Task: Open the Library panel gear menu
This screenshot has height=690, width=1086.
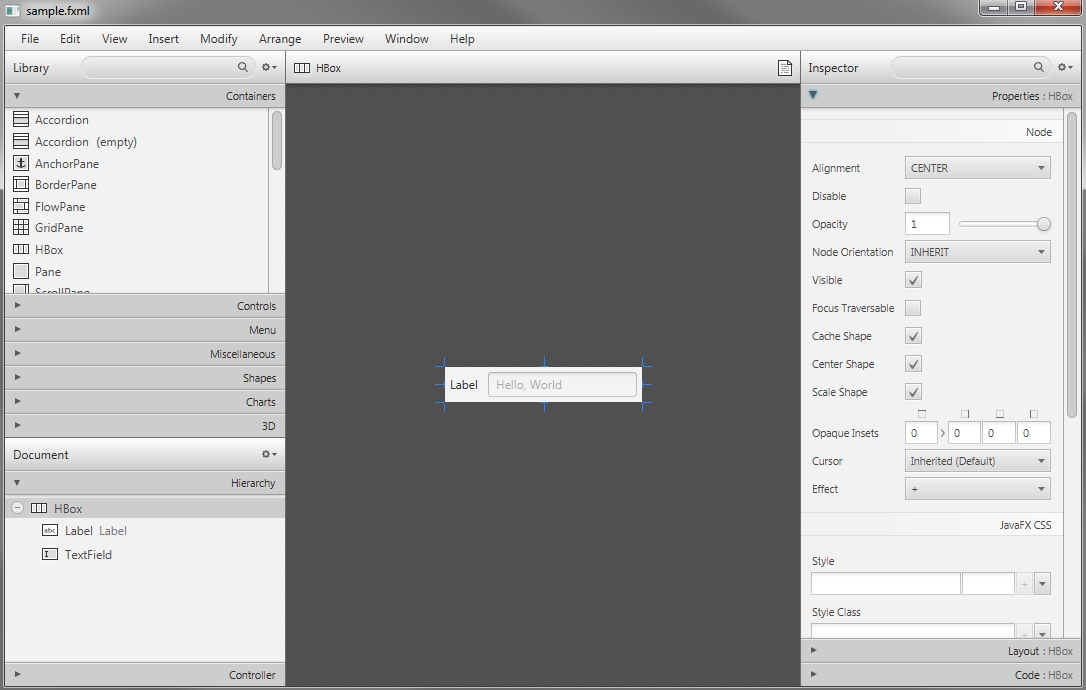Action: pyautogui.click(x=268, y=67)
